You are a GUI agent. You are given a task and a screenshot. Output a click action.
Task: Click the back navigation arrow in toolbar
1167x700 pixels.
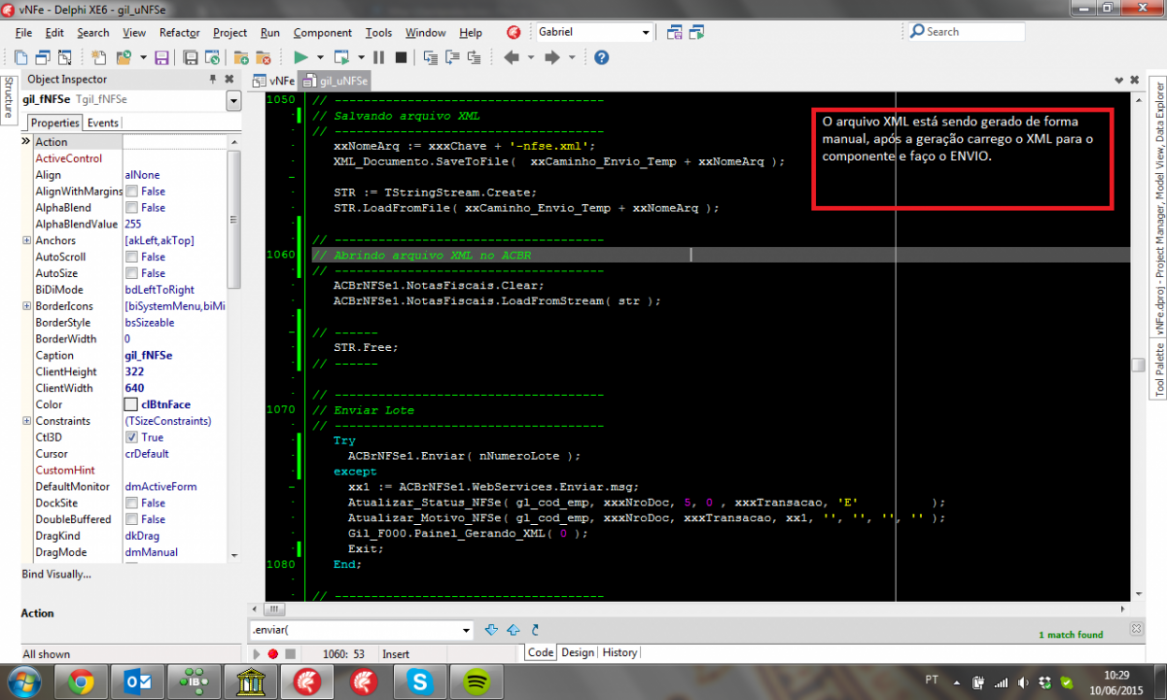[511, 57]
